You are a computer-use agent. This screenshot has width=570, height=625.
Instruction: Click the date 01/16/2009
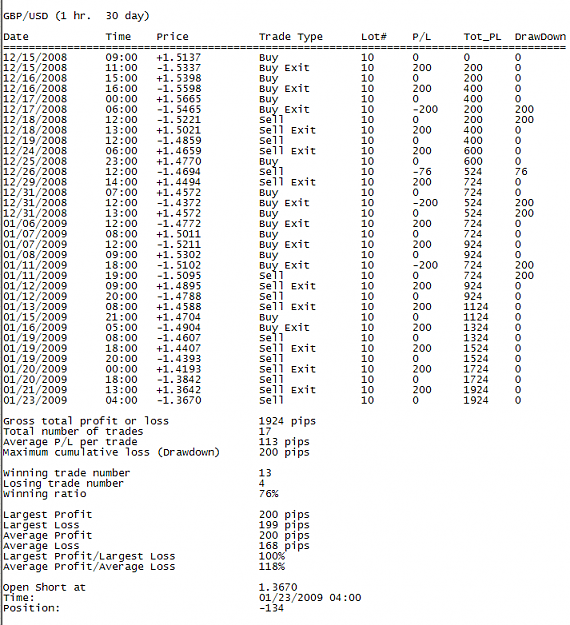click(35, 327)
